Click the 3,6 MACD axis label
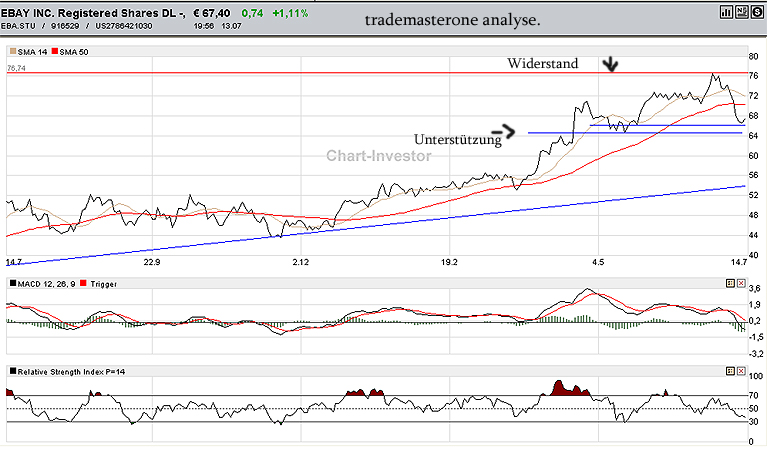The height and width of the screenshot is (450, 767). [755, 289]
